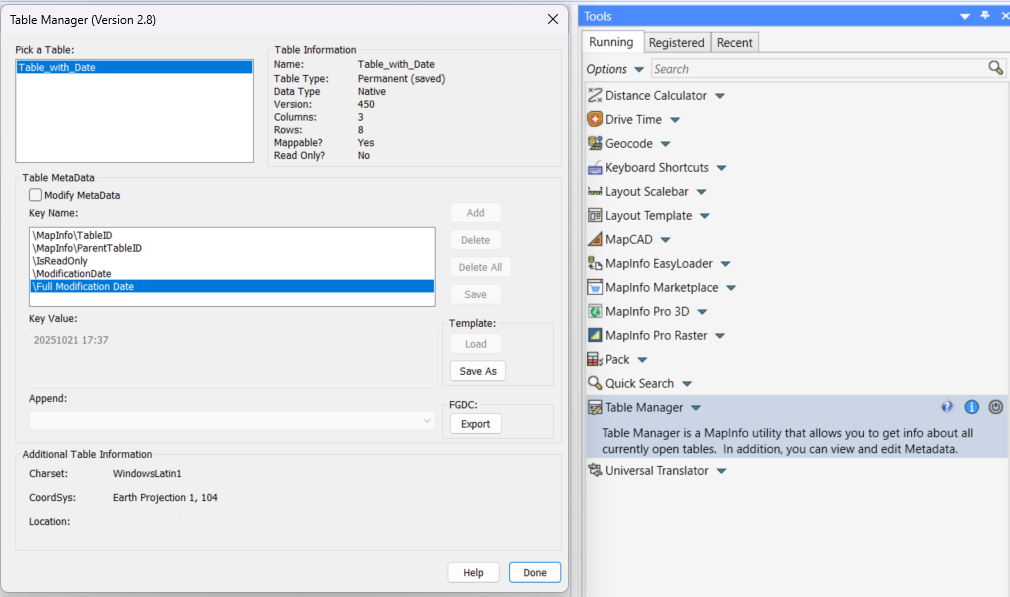Viewport: 1010px width, 597px height.
Task: Click the Universal Translator tool icon
Action: (595, 470)
